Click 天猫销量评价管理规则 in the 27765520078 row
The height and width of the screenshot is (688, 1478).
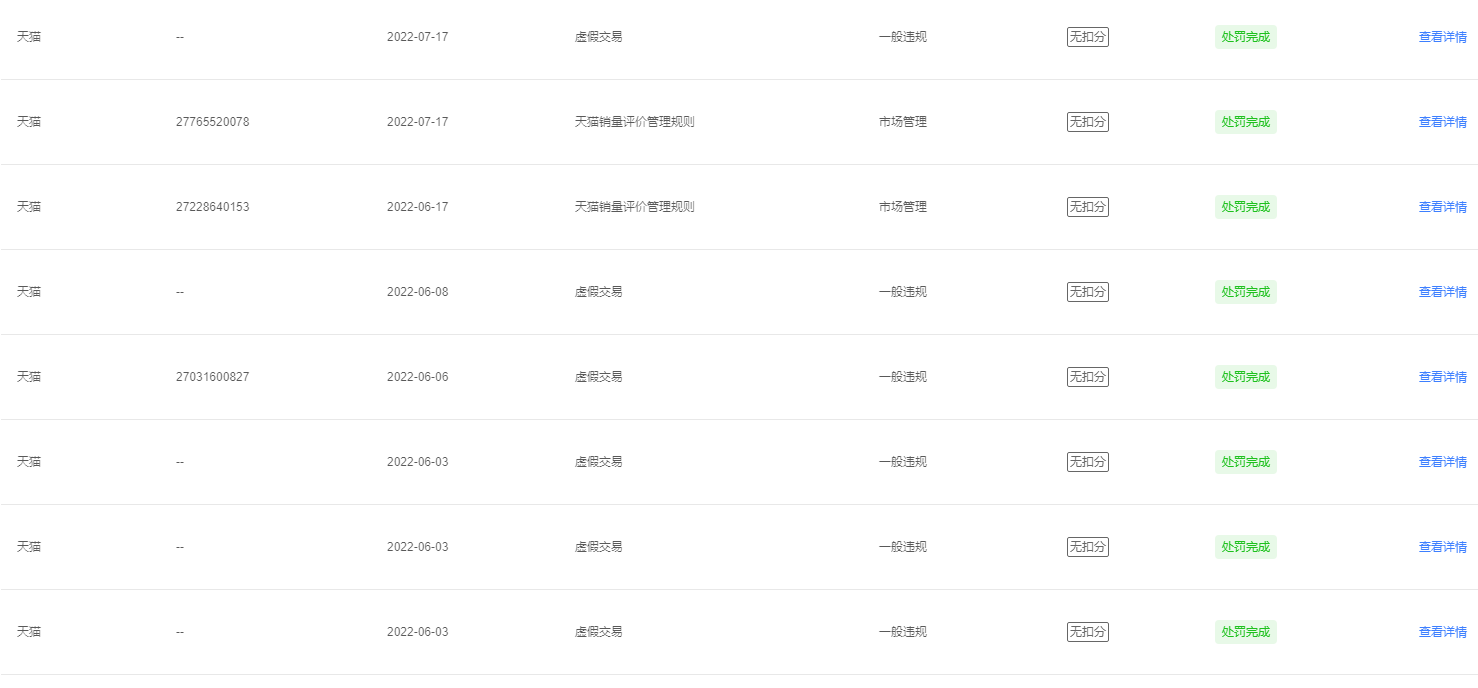coord(634,122)
